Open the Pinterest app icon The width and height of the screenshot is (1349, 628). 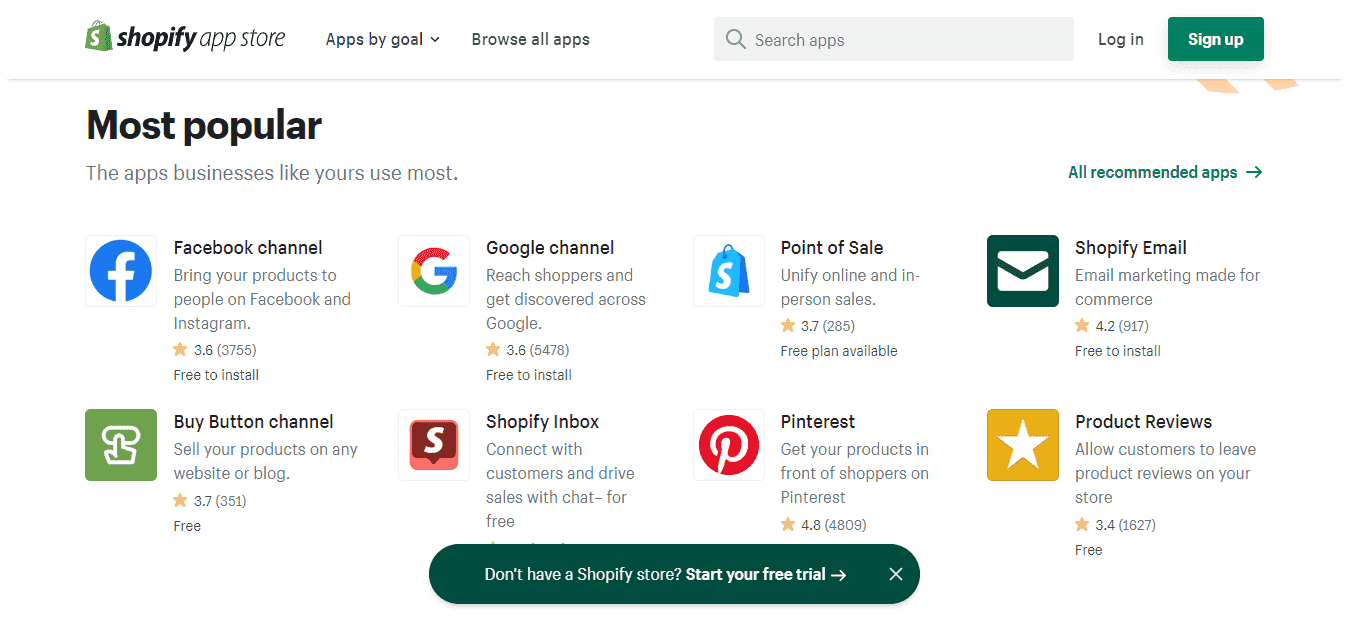[729, 445]
